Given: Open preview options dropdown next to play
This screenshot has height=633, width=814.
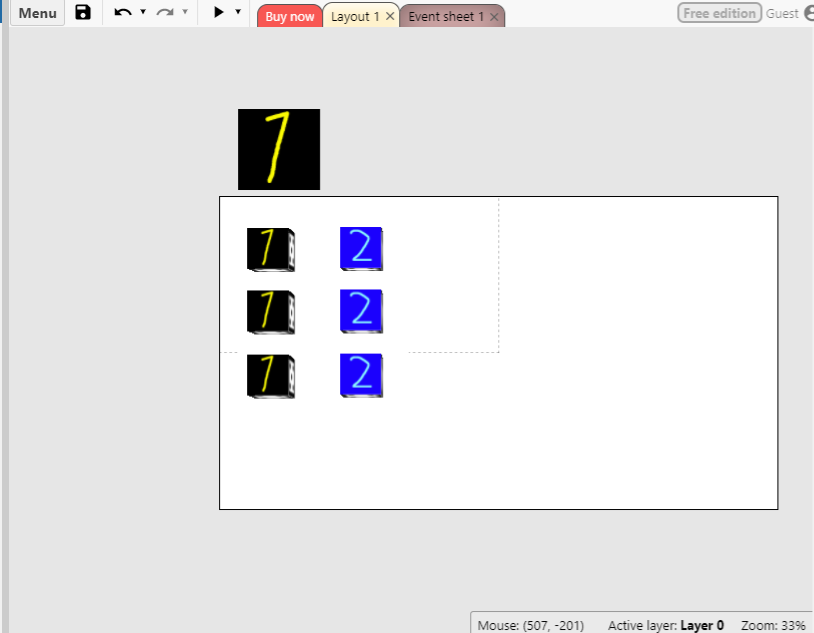Looking at the screenshot, I should click(x=238, y=11).
